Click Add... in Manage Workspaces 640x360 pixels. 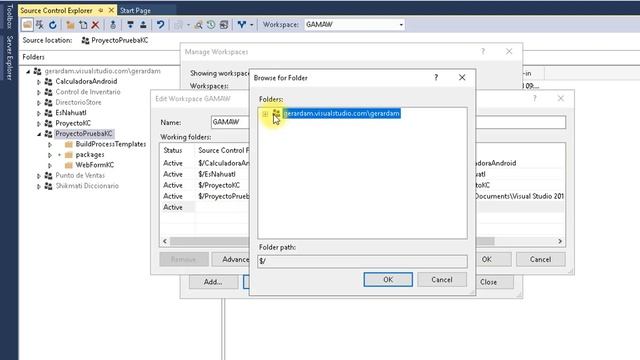pos(213,282)
